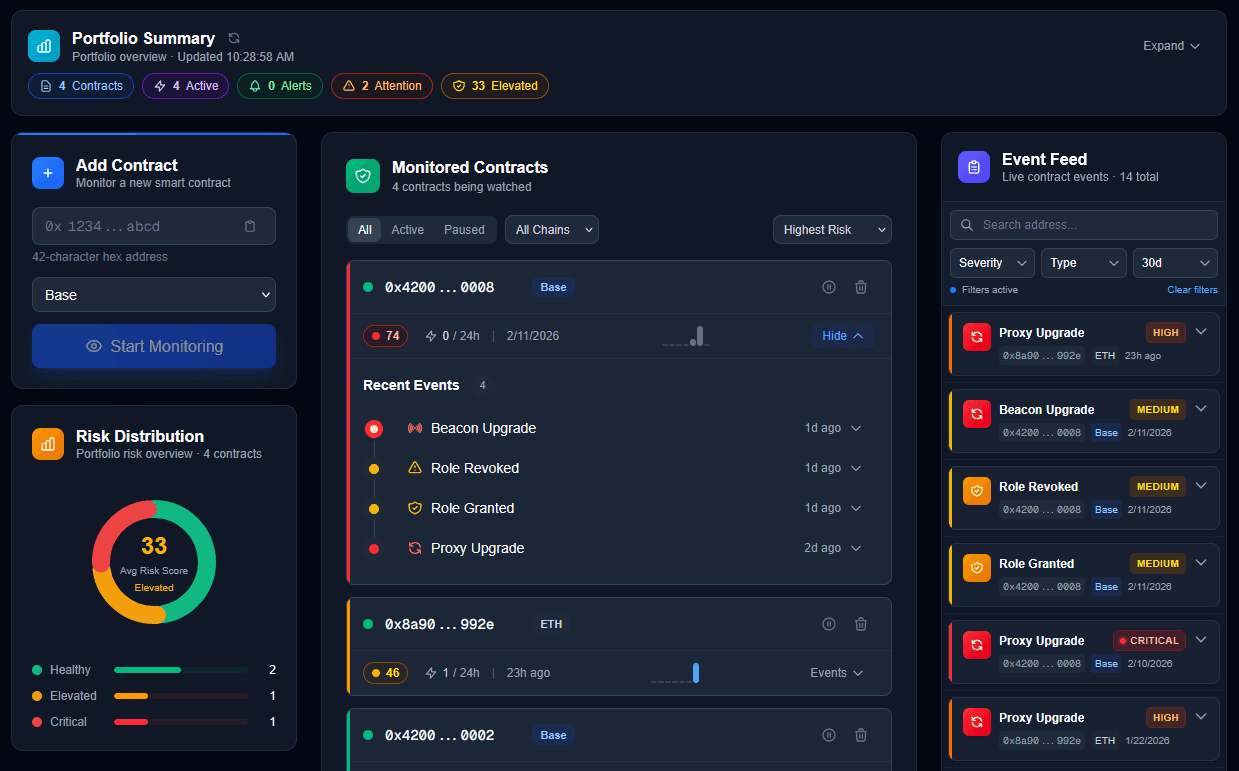This screenshot has width=1239, height=771.
Task: Click the Event Feed clipboard icon
Action: coord(973,166)
